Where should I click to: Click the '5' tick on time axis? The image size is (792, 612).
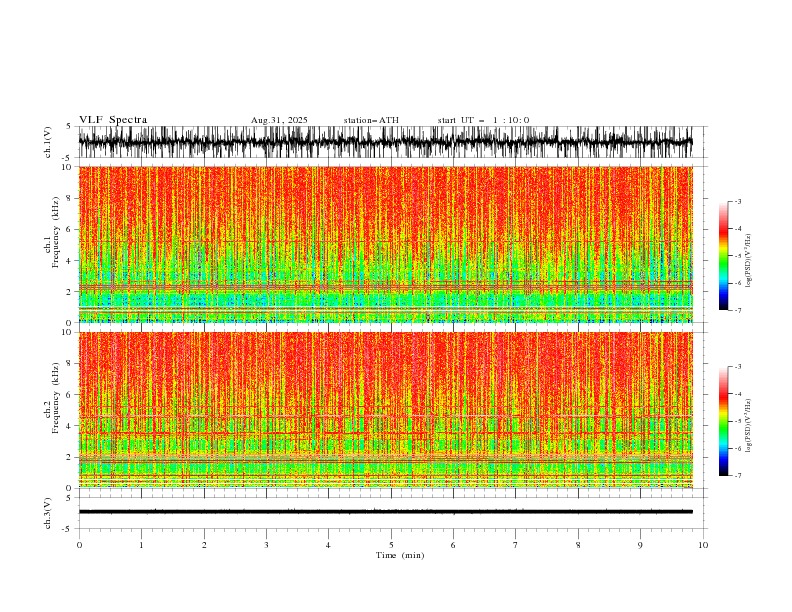click(x=391, y=545)
